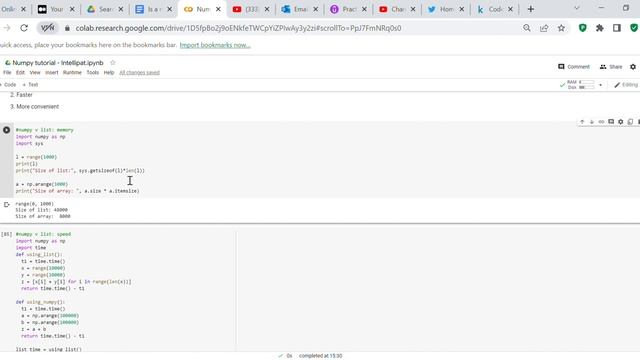Open the Extensions puzzle icon
The width and height of the screenshot is (640, 360).
pyautogui.click(x=600, y=28)
